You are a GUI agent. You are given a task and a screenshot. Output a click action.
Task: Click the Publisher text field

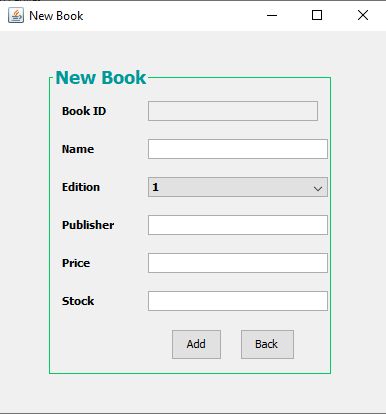click(238, 225)
